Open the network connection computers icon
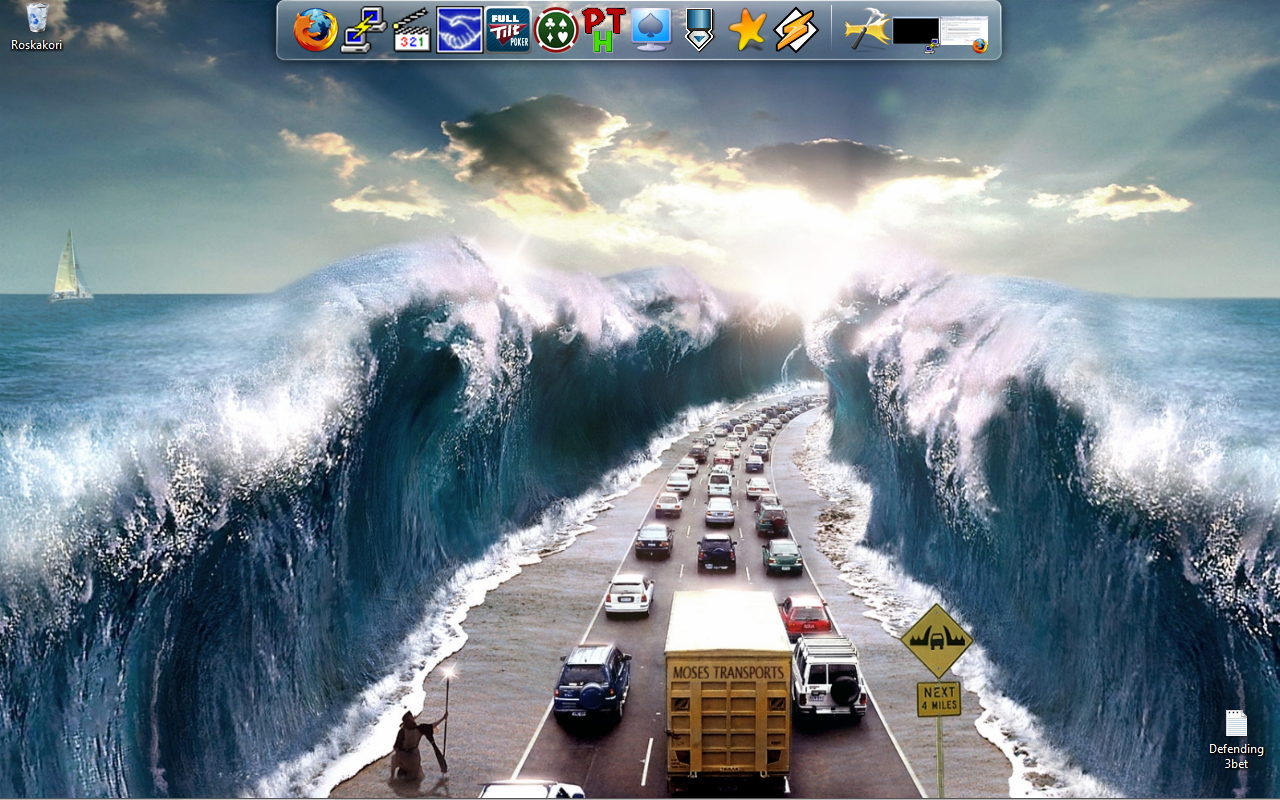The width and height of the screenshot is (1280, 800). (363, 30)
